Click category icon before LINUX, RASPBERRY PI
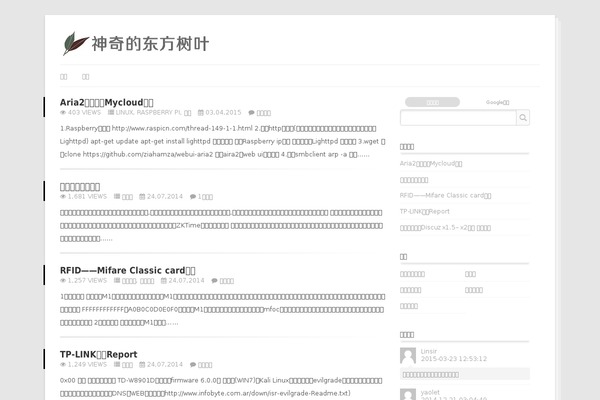Screen dimensions: 600x400 (x=111, y=113)
